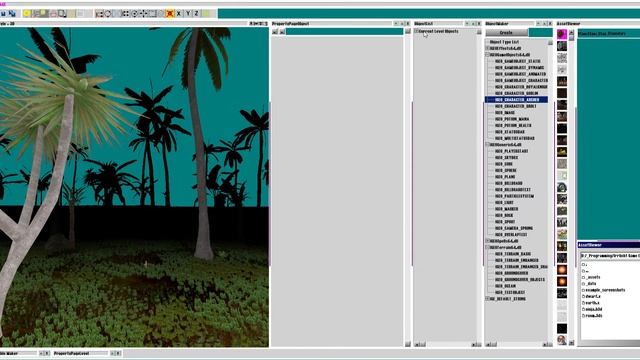The width and height of the screenshot is (640, 360).
Task: Select the SKYBOX object type
Action: point(507,158)
